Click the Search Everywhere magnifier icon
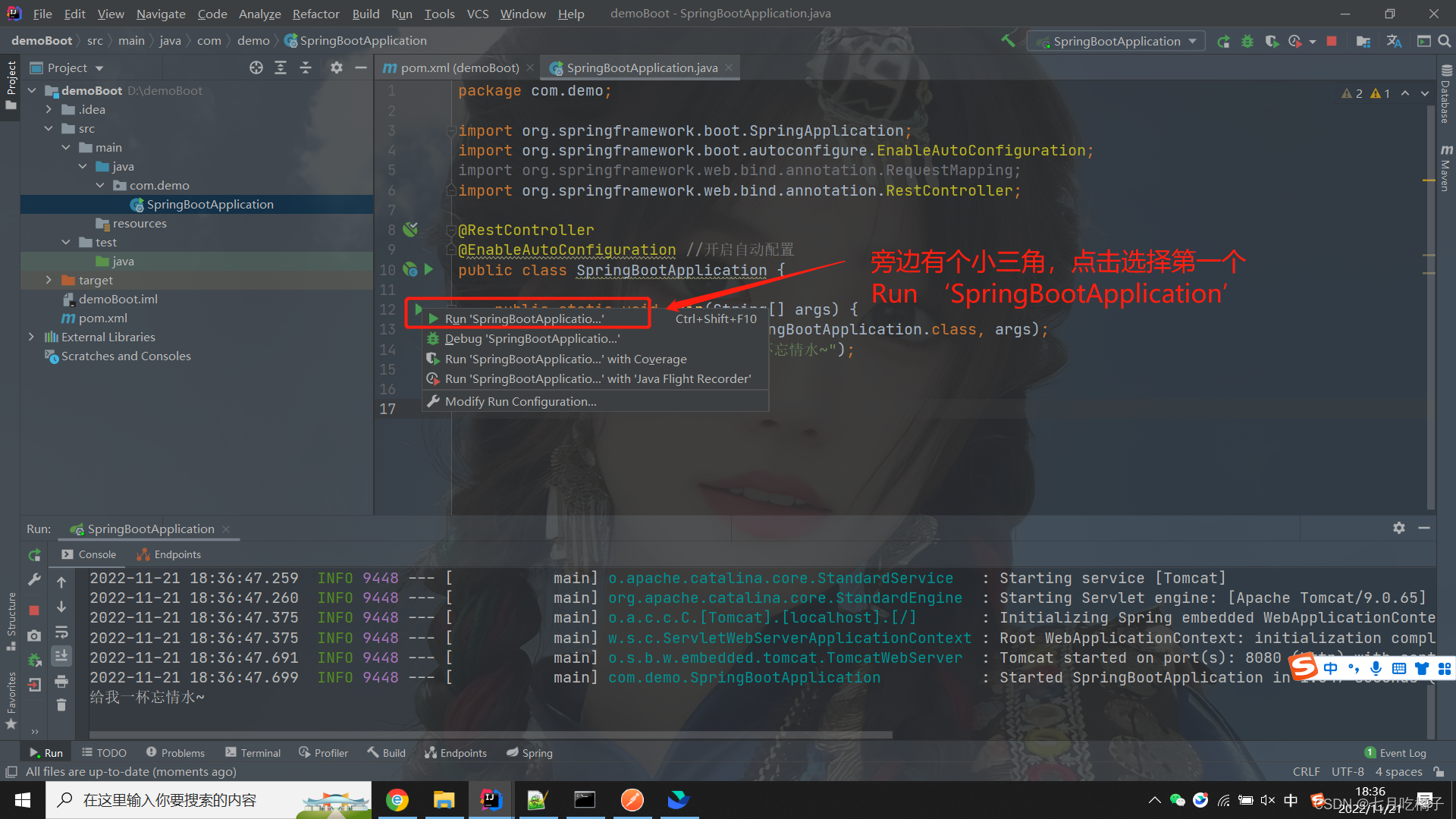Viewport: 1456px width, 819px height. click(x=1445, y=41)
